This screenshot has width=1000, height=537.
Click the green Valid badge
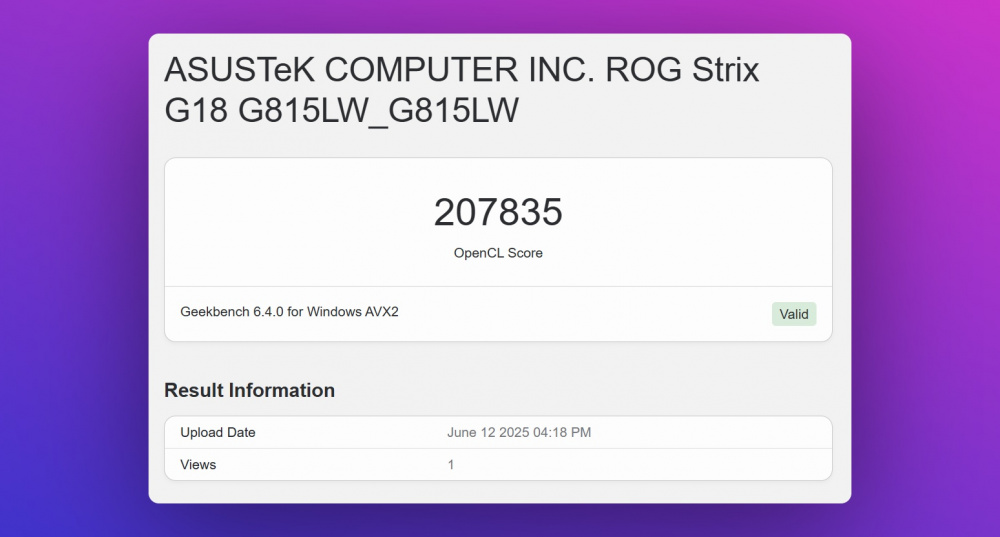pyautogui.click(x=794, y=314)
